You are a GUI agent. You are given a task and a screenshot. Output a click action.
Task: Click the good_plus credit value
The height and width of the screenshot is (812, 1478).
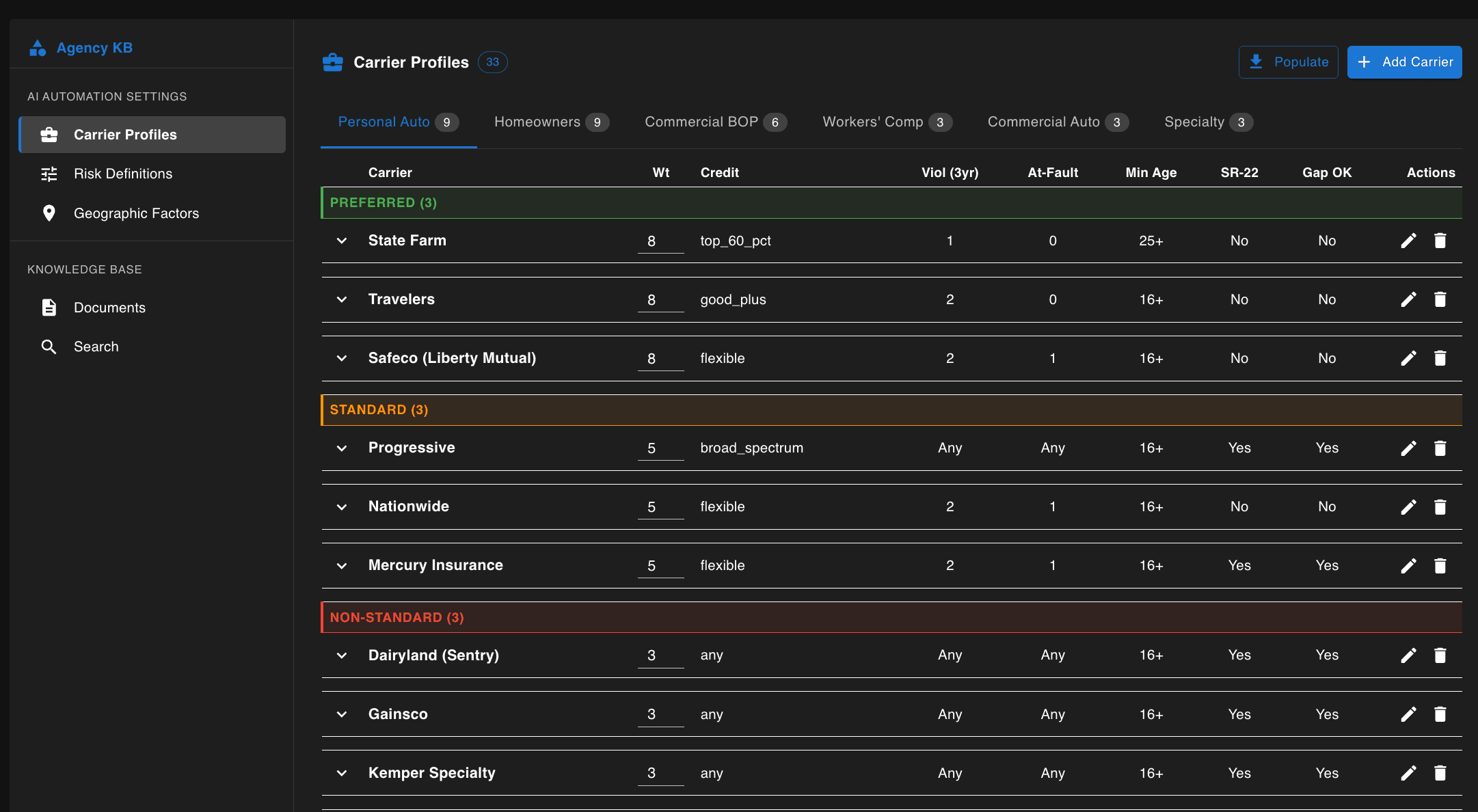pyautogui.click(x=733, y=299)
